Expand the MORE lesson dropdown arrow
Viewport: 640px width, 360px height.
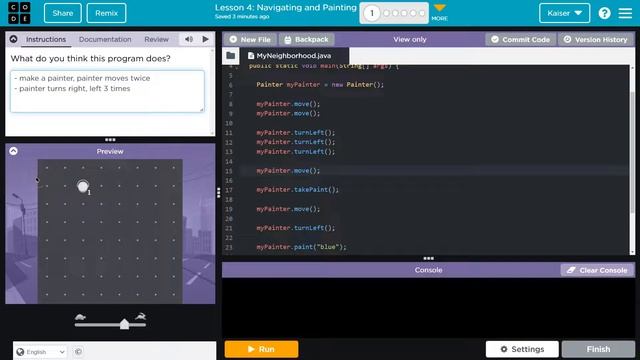pyautogui.click(x=440, y=8)
